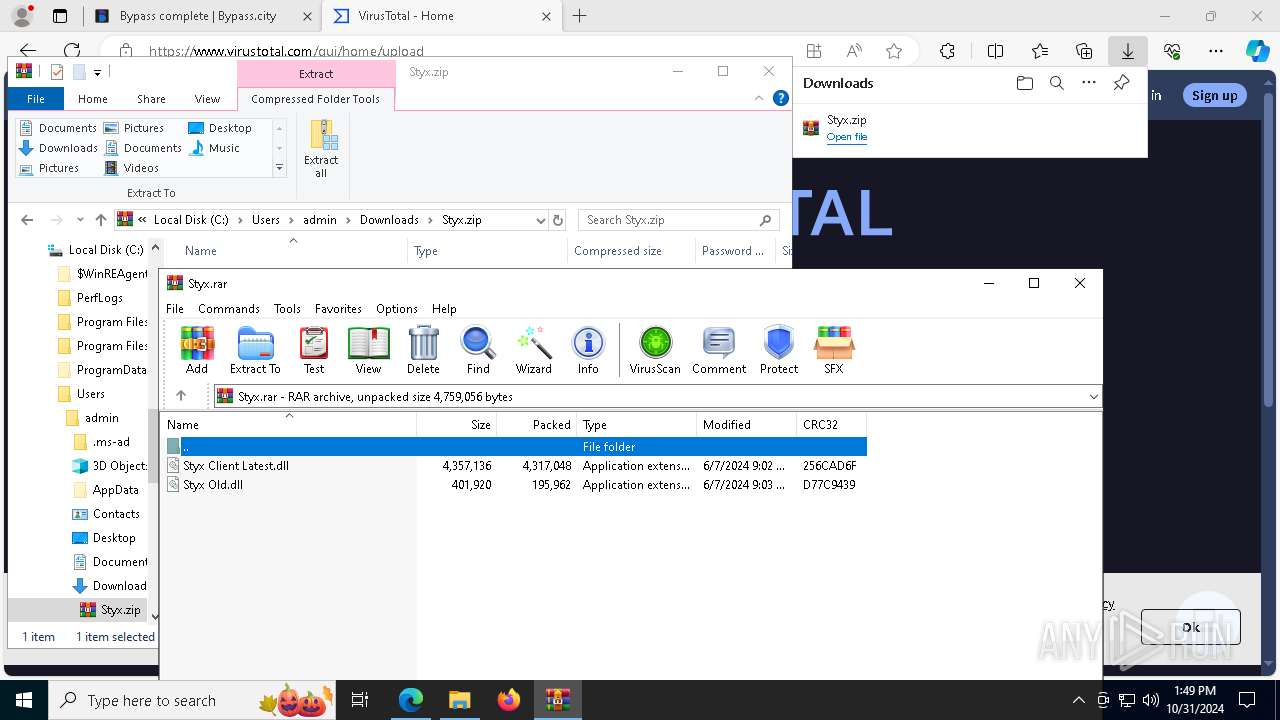
Task: Switch to Explorer Home ribbon tab
Action: coord(93,99)
